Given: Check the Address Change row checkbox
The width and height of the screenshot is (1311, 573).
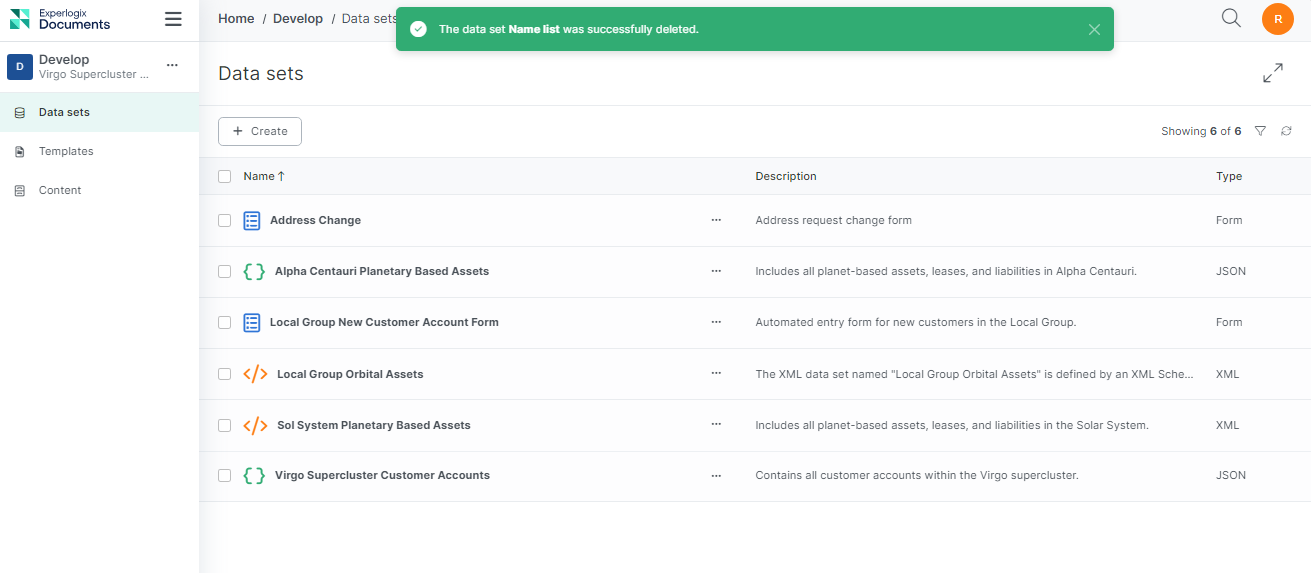Looking at the screenshot, I should (224, 220).
